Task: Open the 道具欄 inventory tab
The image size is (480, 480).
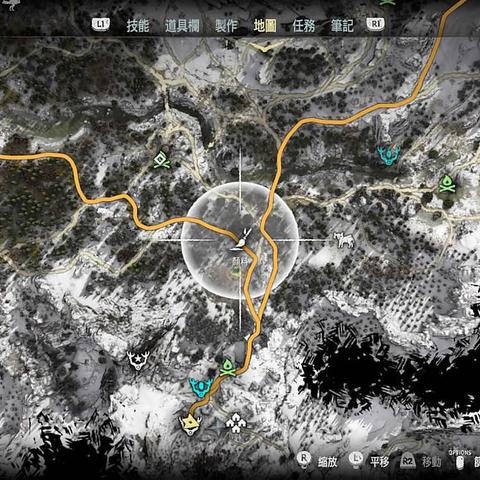Action: [x=182, y=26]
